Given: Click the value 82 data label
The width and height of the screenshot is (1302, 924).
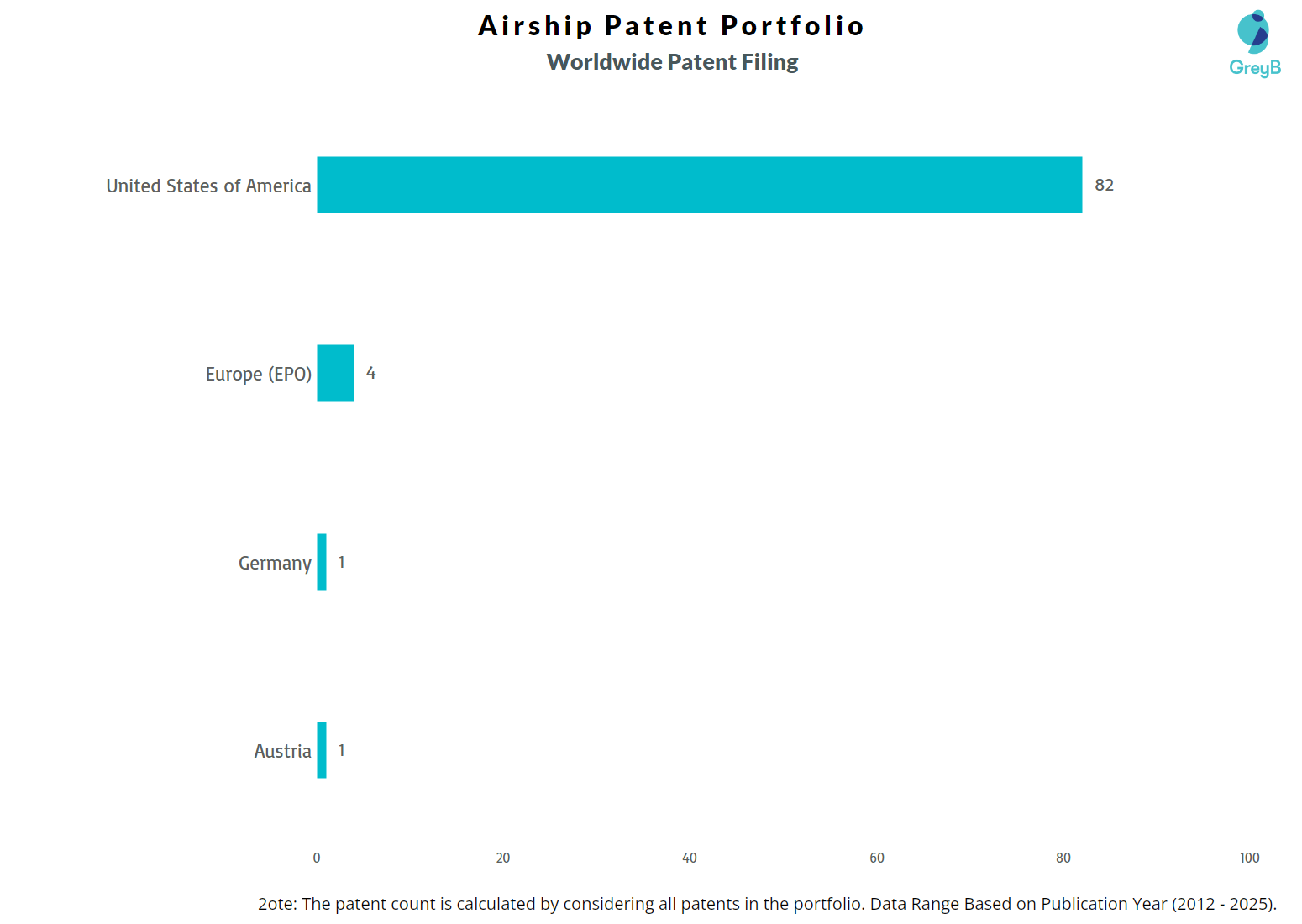Looking at the screenshot, I should coord(1104,185).
